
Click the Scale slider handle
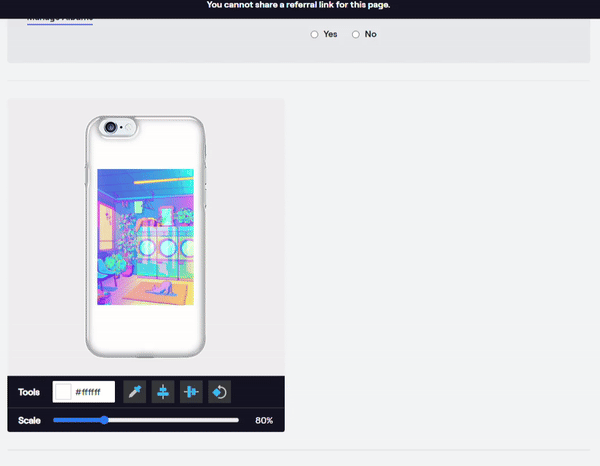pos(104,420)
